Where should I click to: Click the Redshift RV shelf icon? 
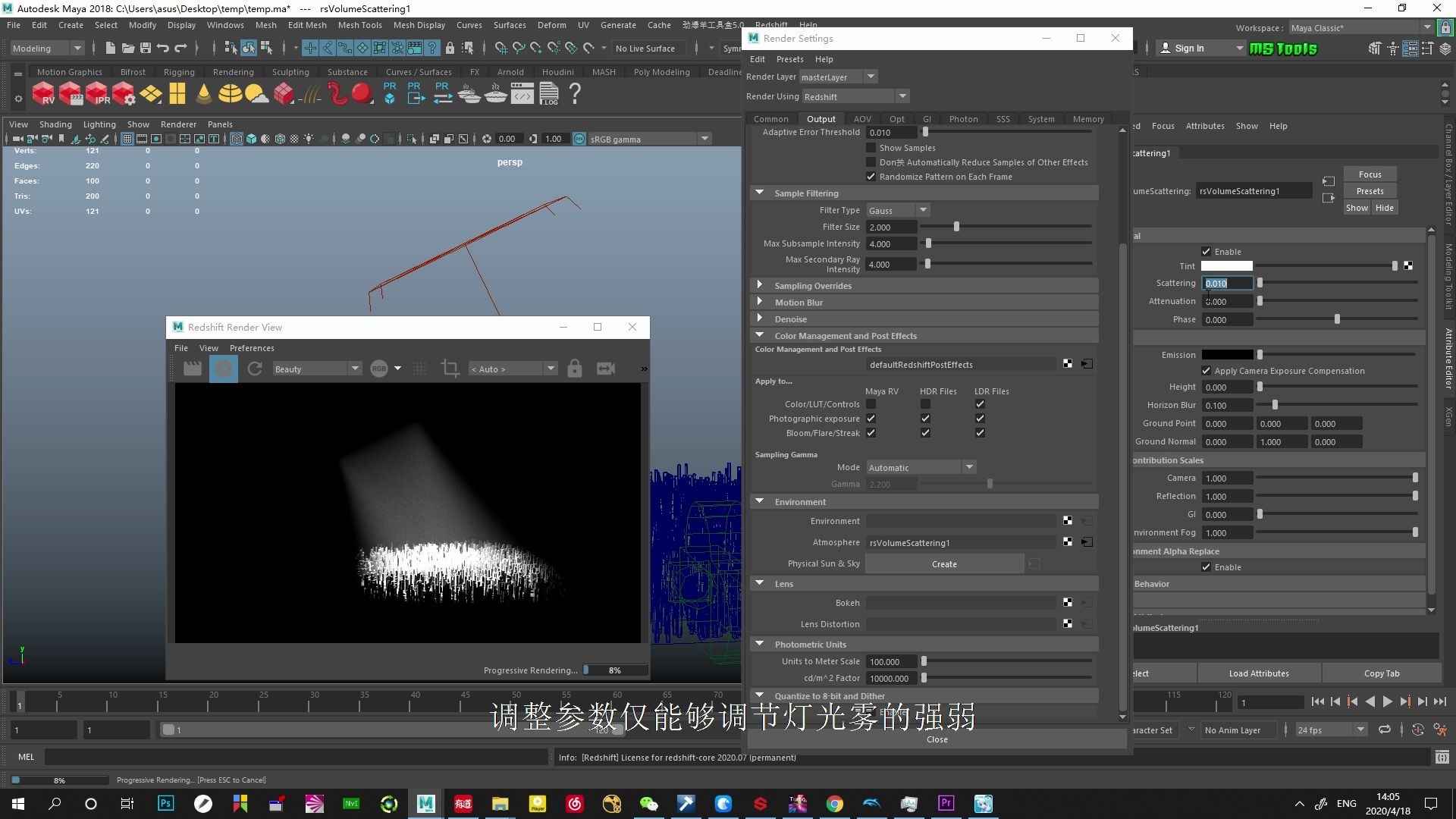[x=43, y=94]
